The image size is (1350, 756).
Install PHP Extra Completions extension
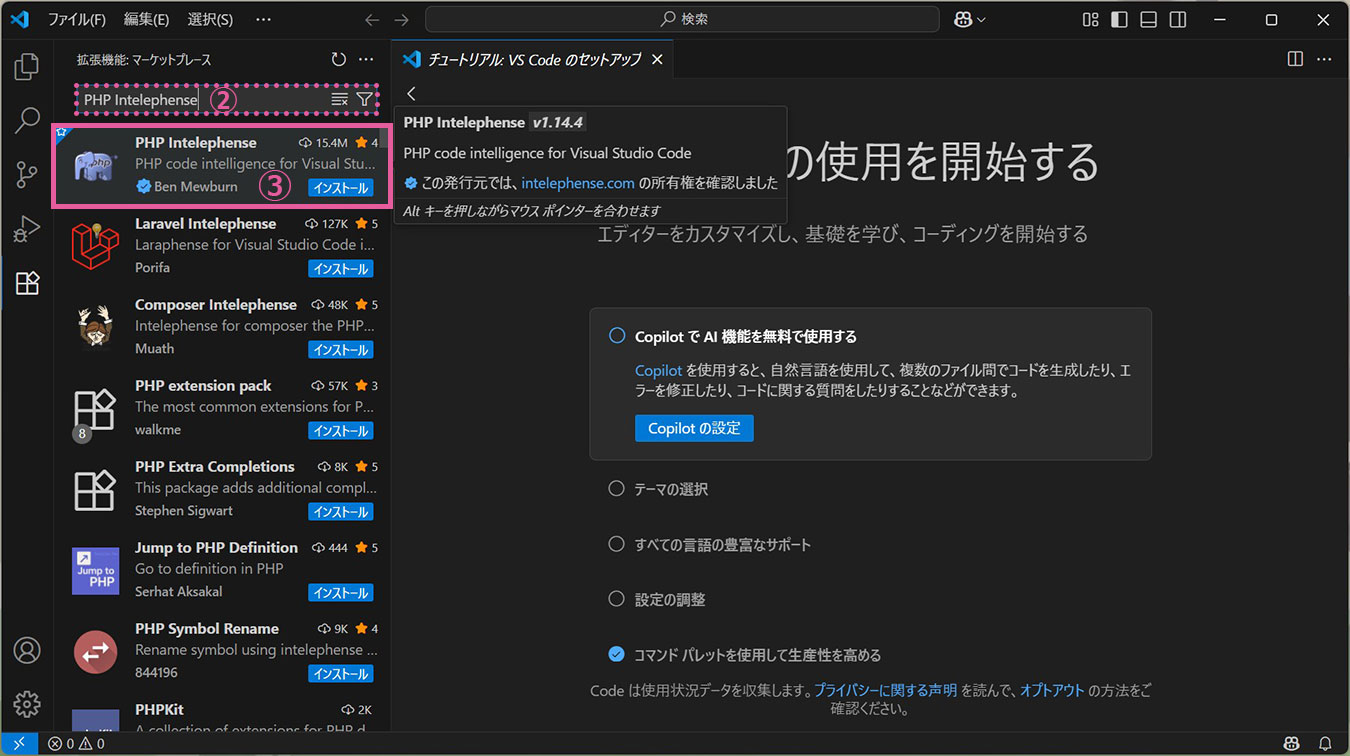tap(341, 512)
